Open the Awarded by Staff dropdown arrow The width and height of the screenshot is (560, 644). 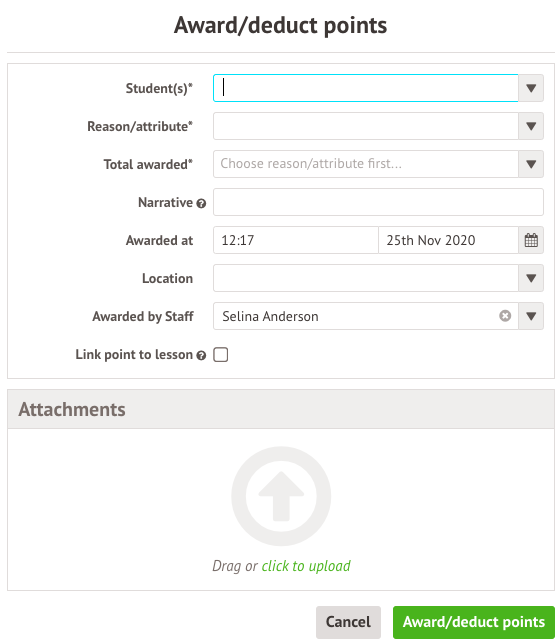pos(531,316)
